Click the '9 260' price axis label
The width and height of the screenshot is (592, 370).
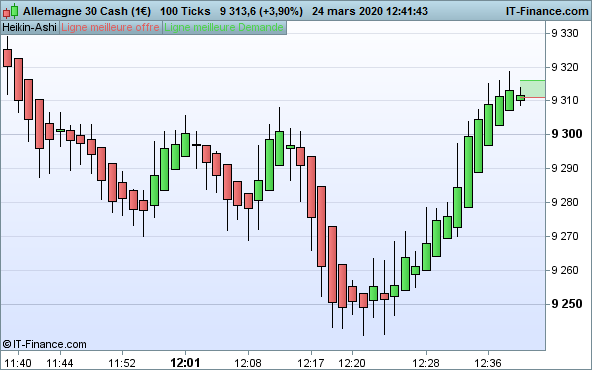(565, 270)
